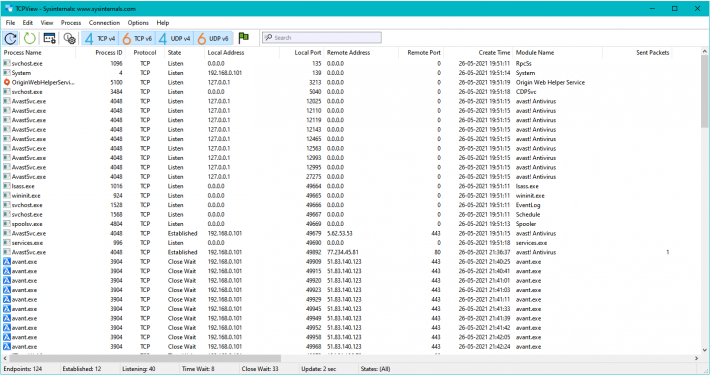Click the AvastSvc.exe icon for port 12025
Viewport: 710px width, 375px height.
(x=6, y=101)
